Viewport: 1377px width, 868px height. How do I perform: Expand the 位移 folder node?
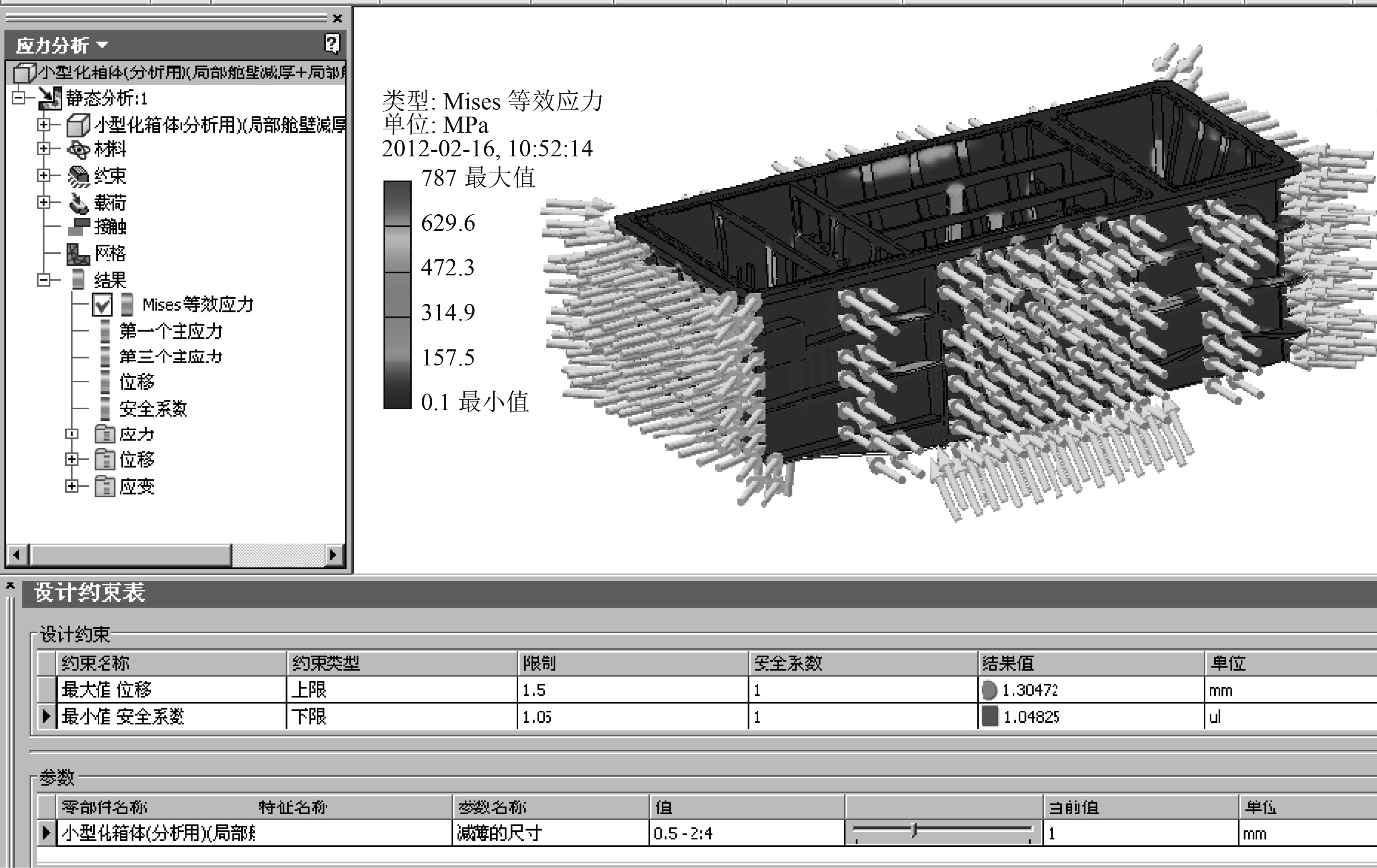tap(72, 459)
